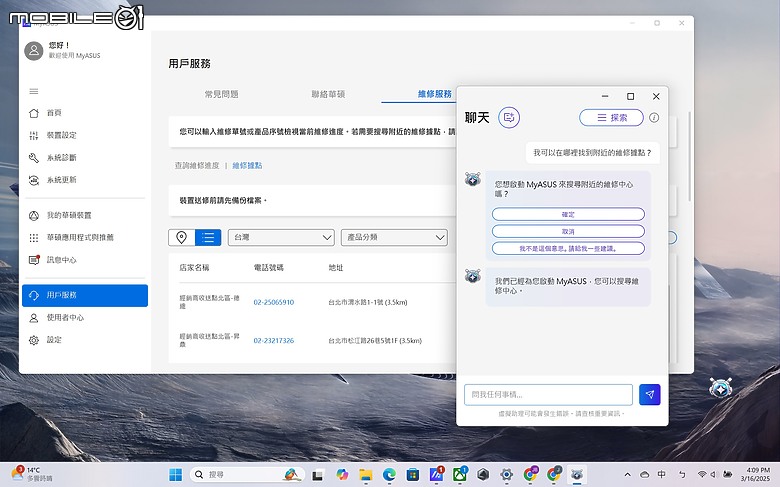
Task: Open Microsoft Store from taskbar
Action: click(412, 475)
